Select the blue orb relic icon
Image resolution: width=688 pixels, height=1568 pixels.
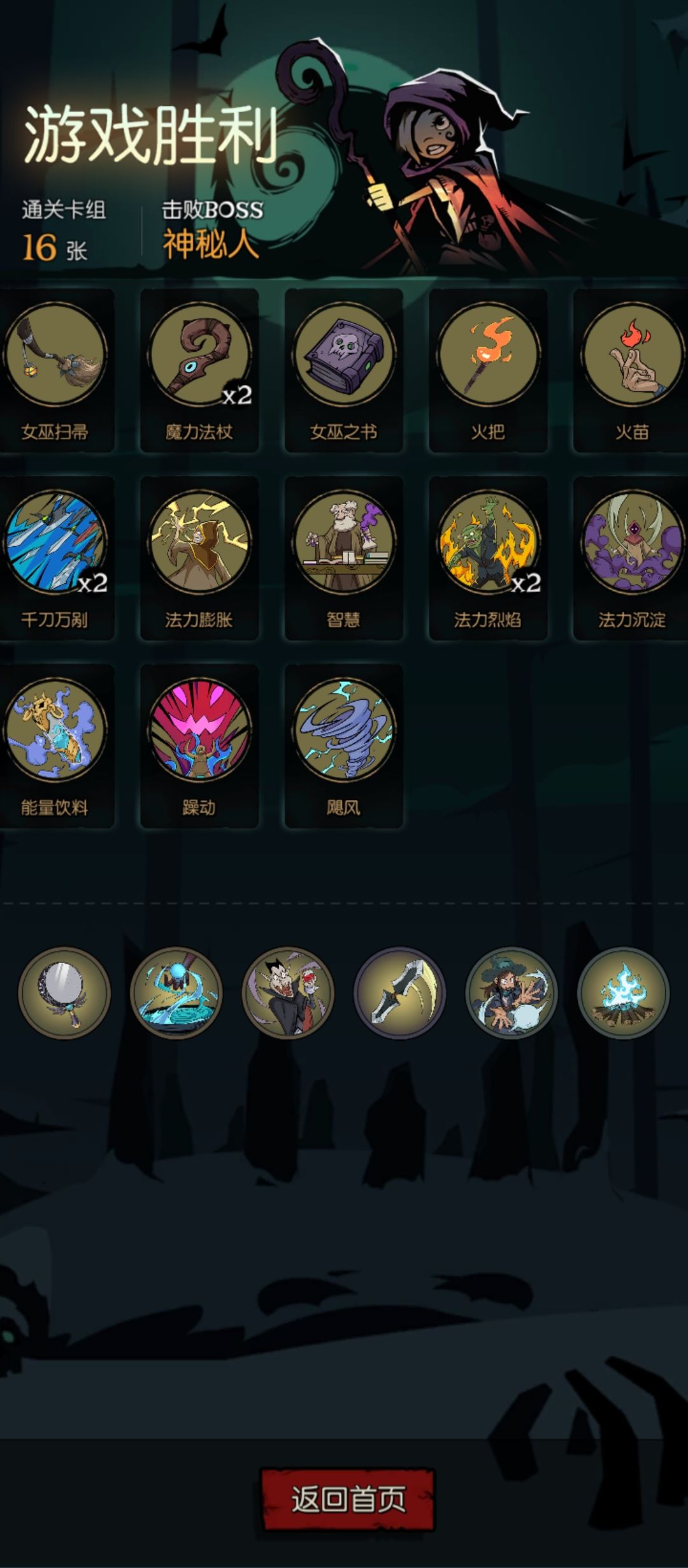pos(176,992)
